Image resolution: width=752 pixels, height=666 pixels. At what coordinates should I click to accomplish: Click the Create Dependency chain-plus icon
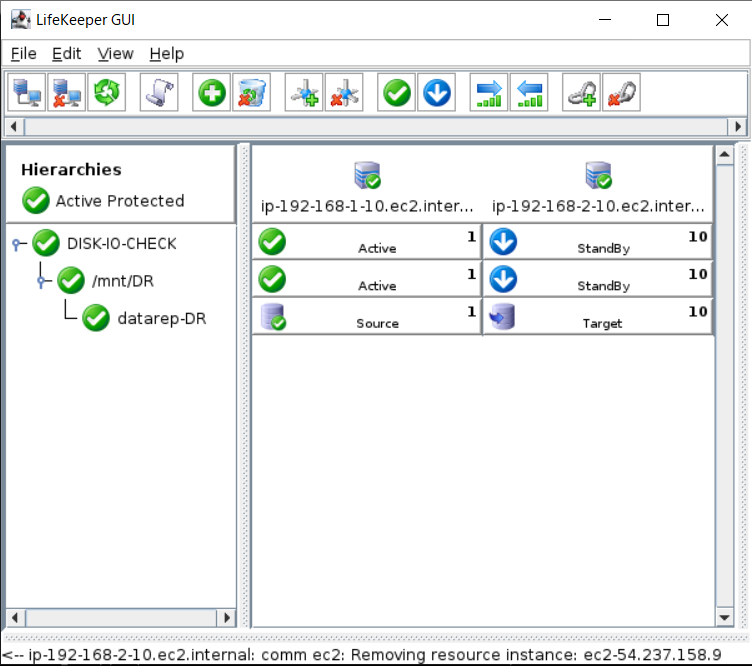[x=581, y=93]
